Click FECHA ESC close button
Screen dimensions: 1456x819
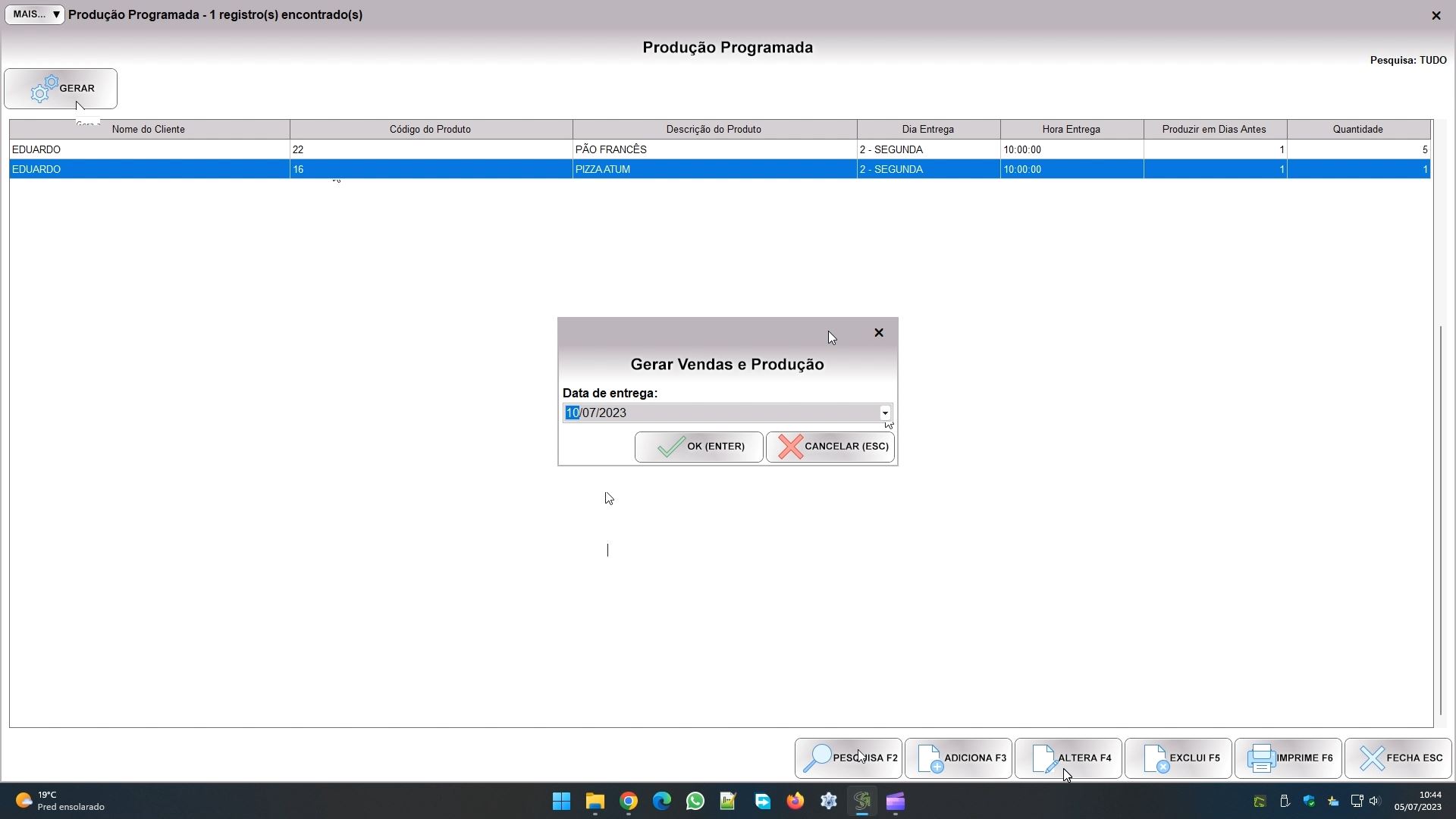(1398, 758)
